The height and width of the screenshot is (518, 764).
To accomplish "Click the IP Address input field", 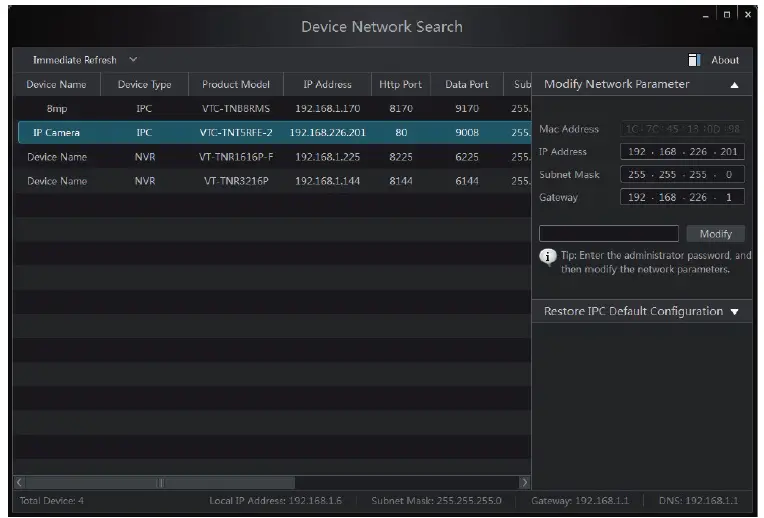I will [683, 152].
